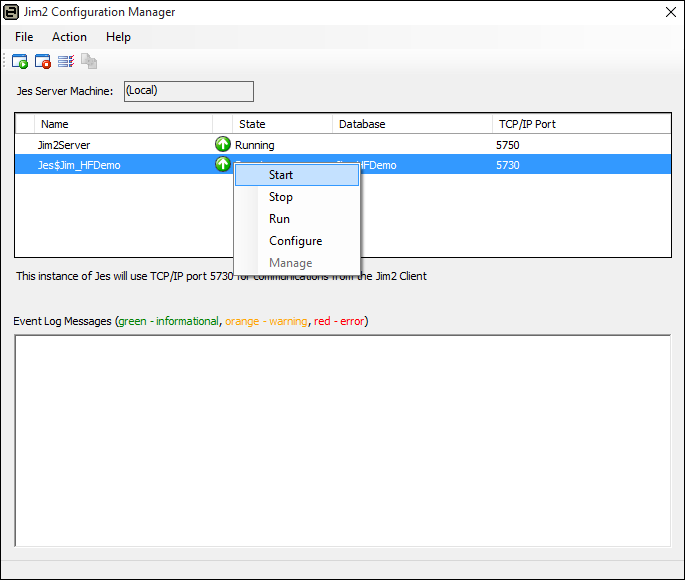Click the green status arrow for Jim2Server

pyautogui.click(x=222, y=145)
